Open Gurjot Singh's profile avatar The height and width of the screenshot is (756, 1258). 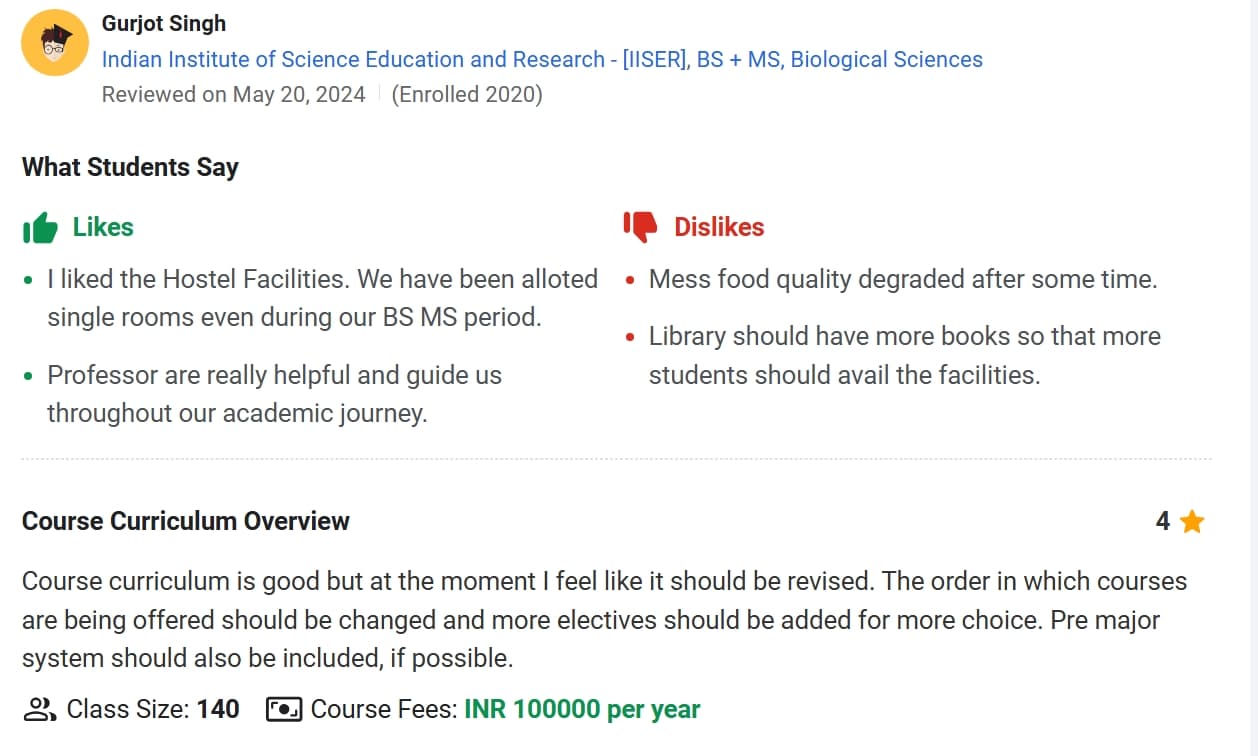point(55,43)
